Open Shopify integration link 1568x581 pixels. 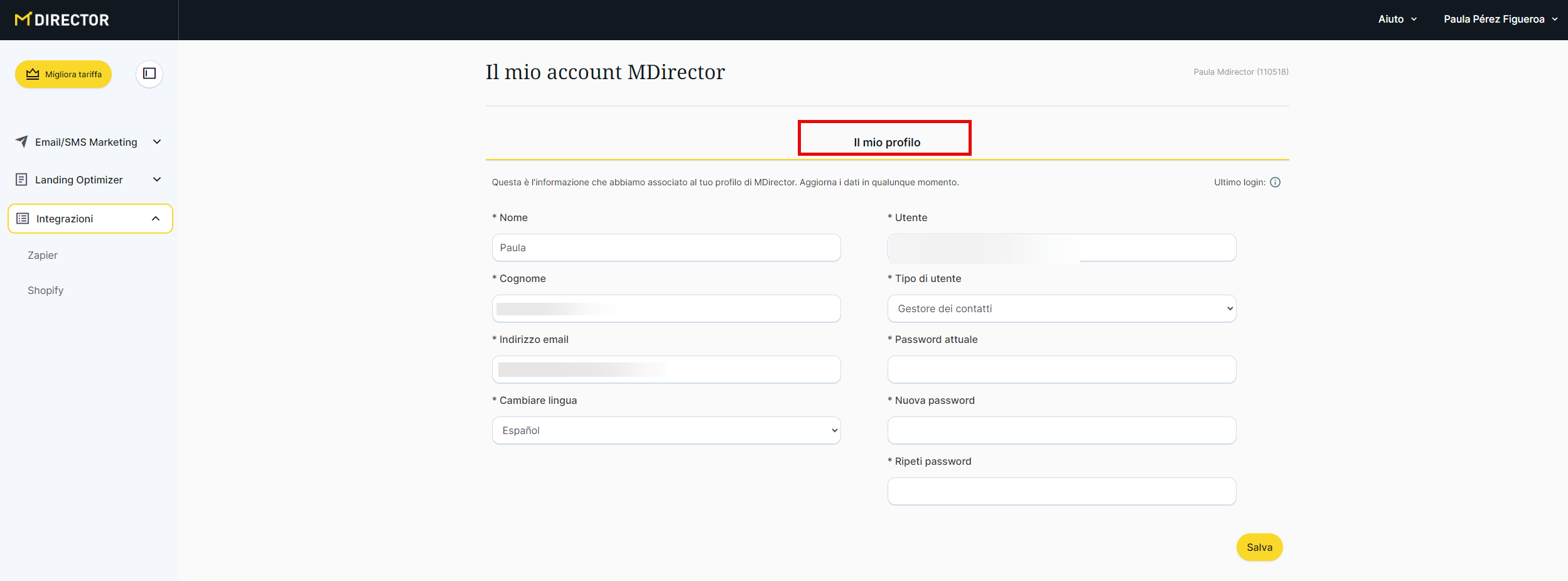46,290
